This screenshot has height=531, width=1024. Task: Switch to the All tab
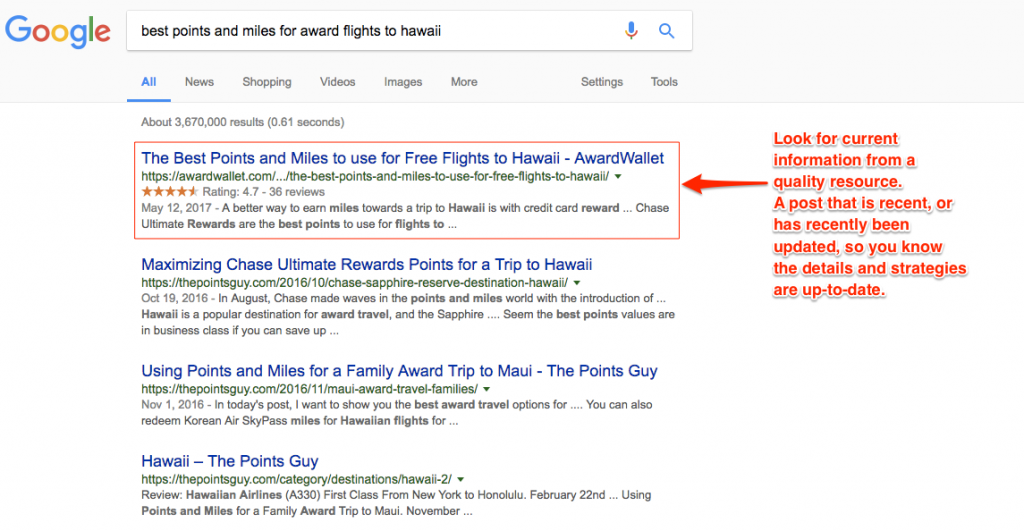(149, 82)
